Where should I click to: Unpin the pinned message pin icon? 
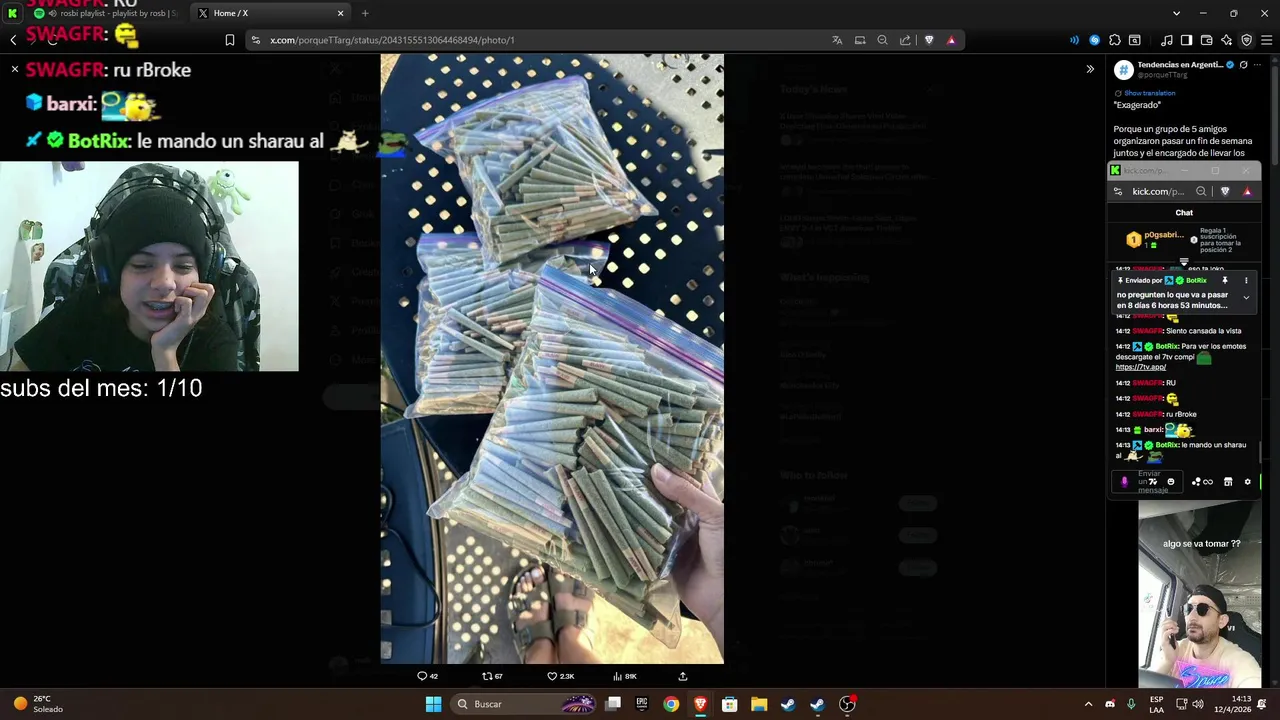pos(1225,281)
